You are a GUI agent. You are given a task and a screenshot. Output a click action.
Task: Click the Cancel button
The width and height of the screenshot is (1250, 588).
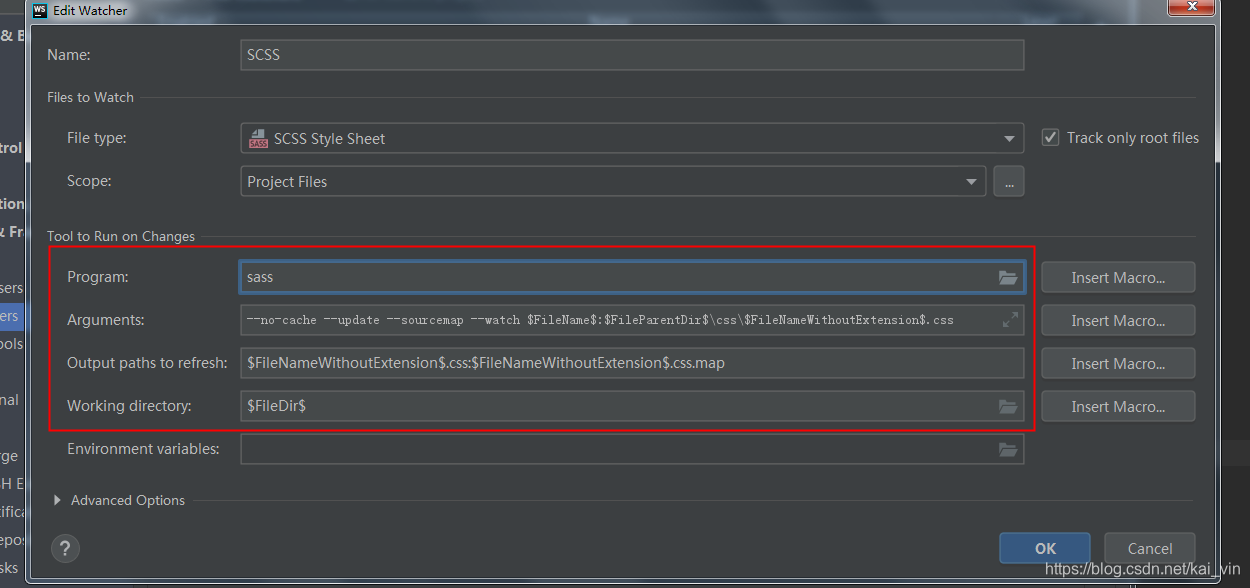tap(1150, 548)
